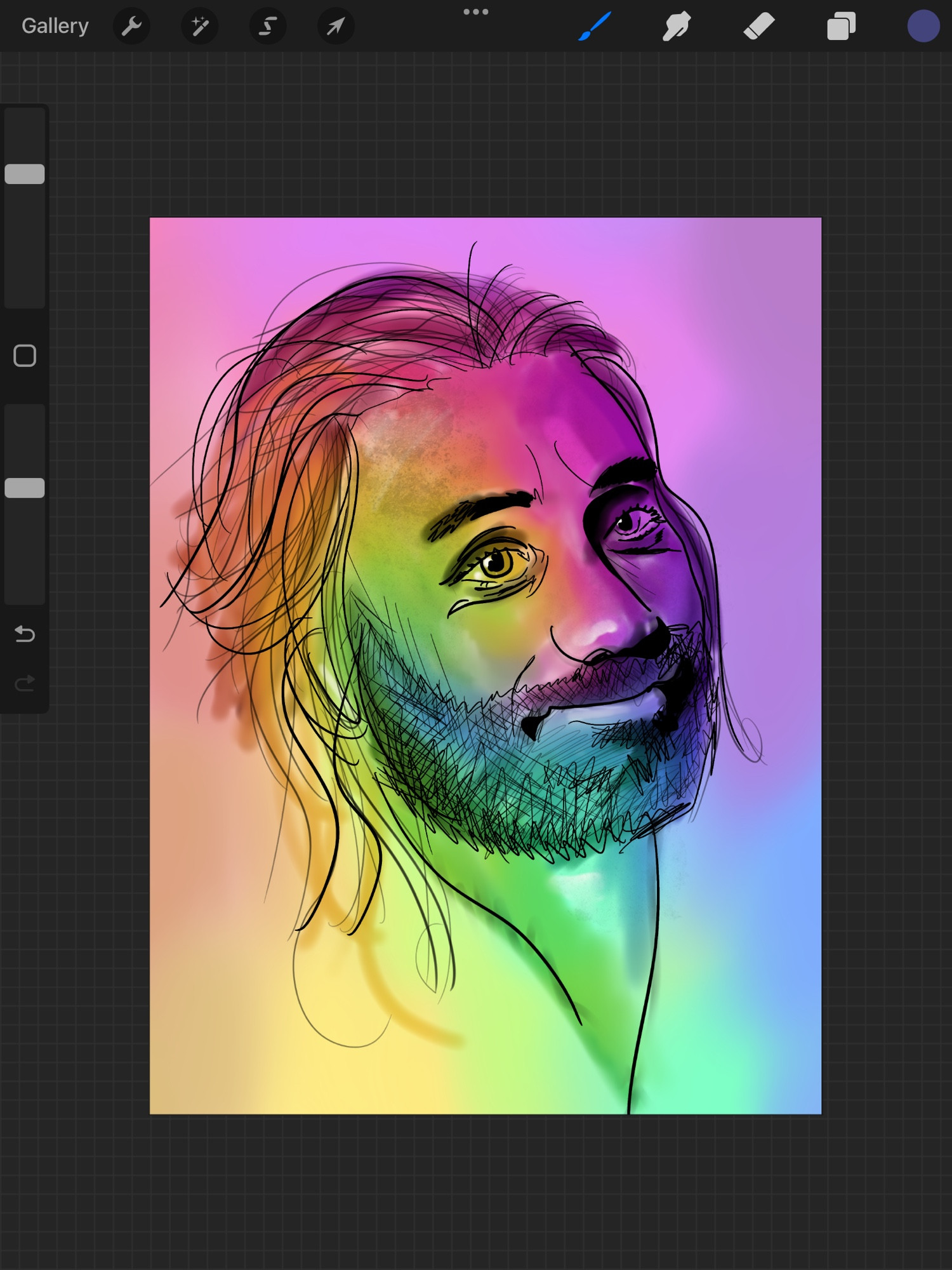Viewport: 952px width, 1270px height.
Task: Select the Eraser tool
Action: pyautogui.click(x=759, y=26)
